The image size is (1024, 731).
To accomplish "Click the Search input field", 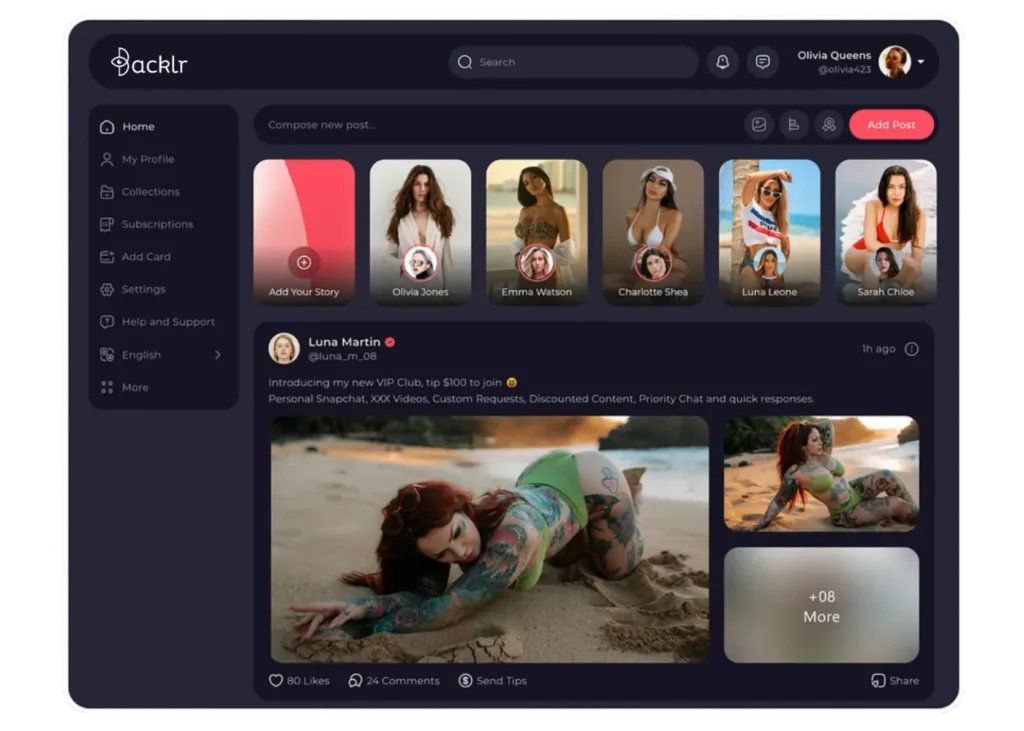I will coord(573,62).
